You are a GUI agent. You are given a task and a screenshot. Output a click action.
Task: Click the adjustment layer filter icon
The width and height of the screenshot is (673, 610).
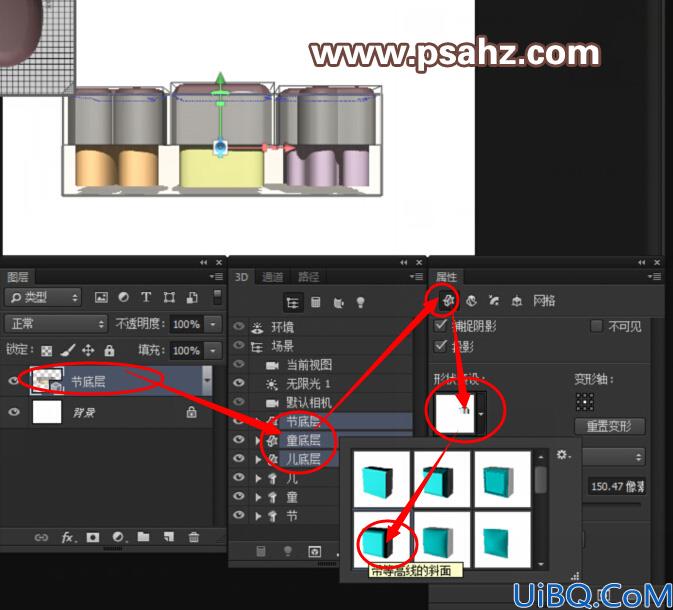124,297
